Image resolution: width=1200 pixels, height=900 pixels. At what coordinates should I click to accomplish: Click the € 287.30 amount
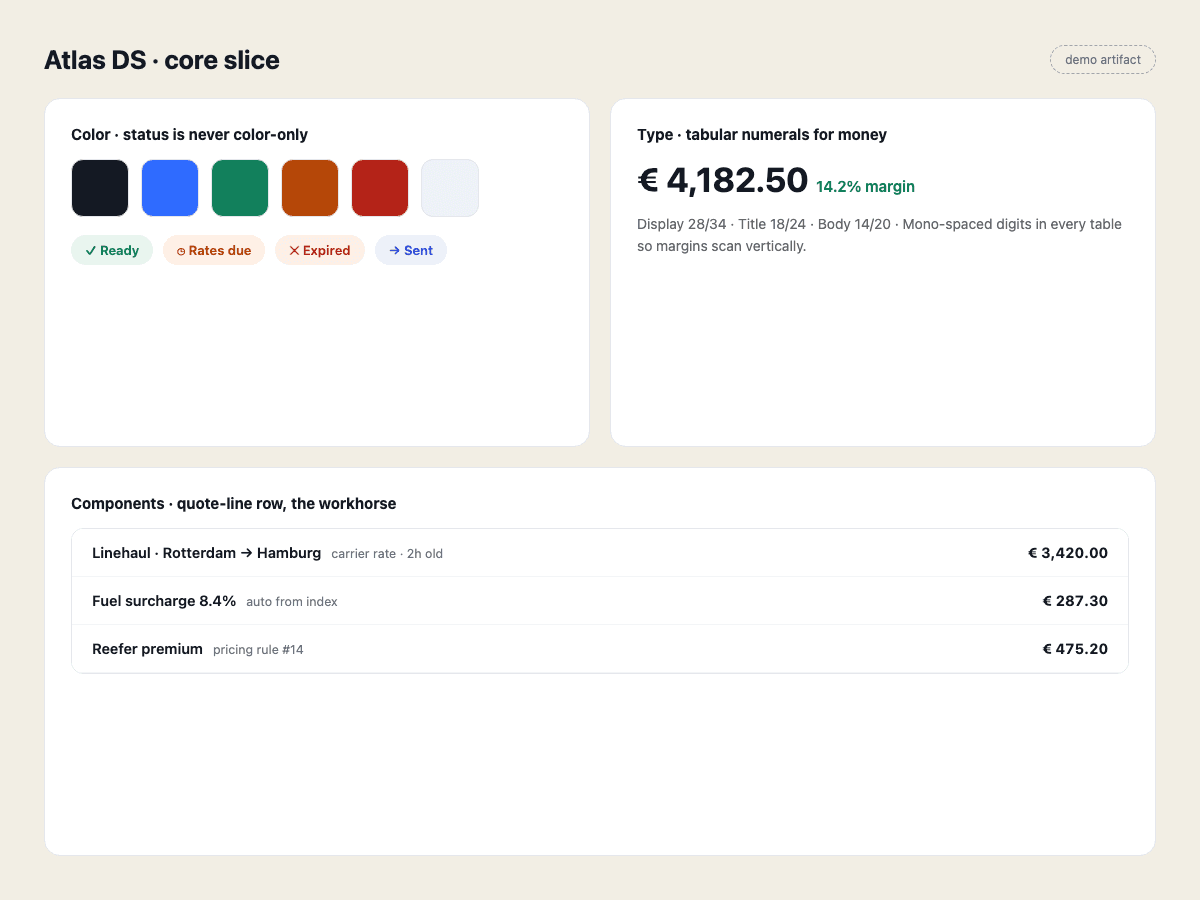[x=1075, y=601]
